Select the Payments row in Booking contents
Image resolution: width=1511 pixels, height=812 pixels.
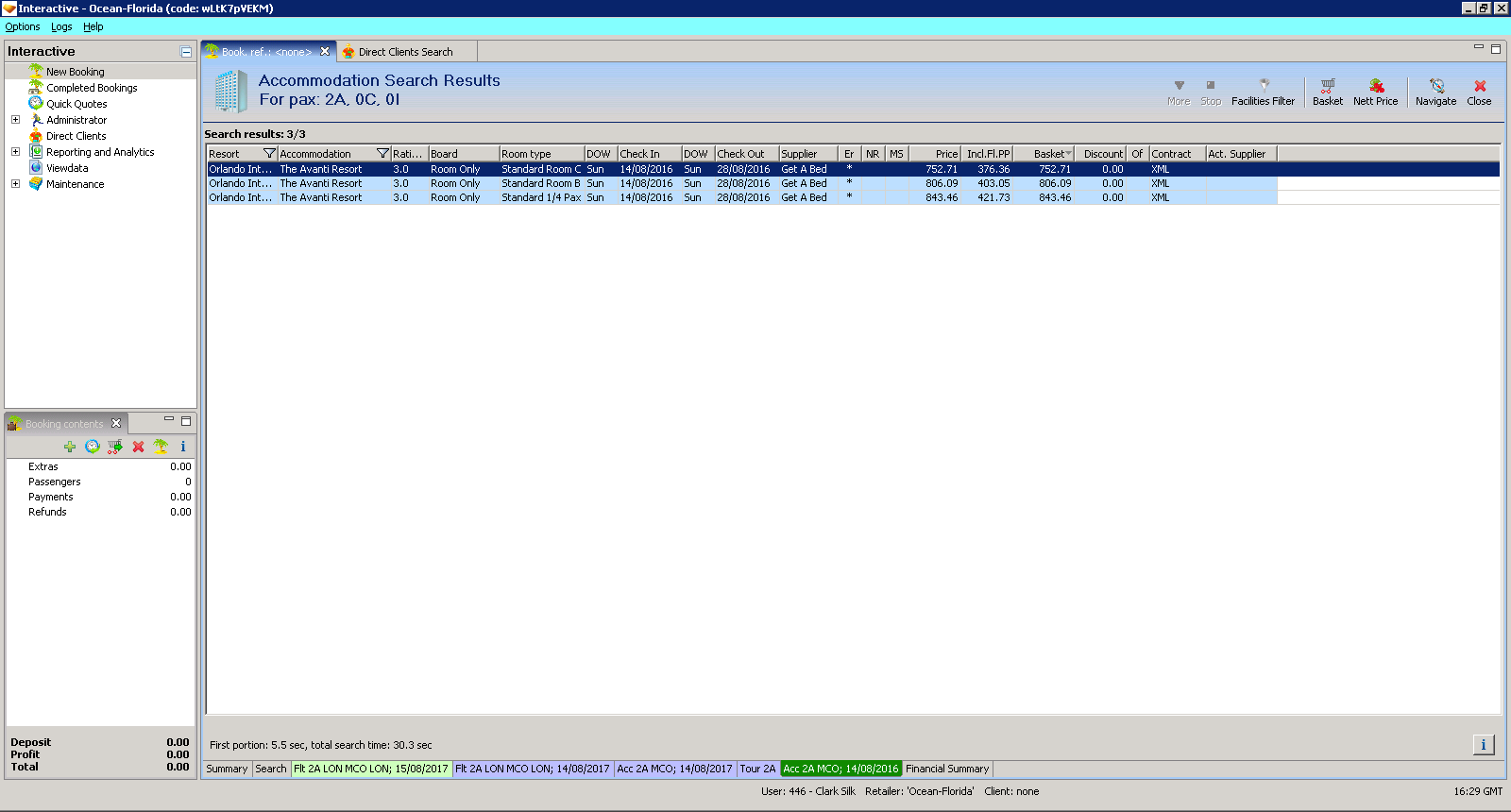pyautogui.click(x=100, y=497)
